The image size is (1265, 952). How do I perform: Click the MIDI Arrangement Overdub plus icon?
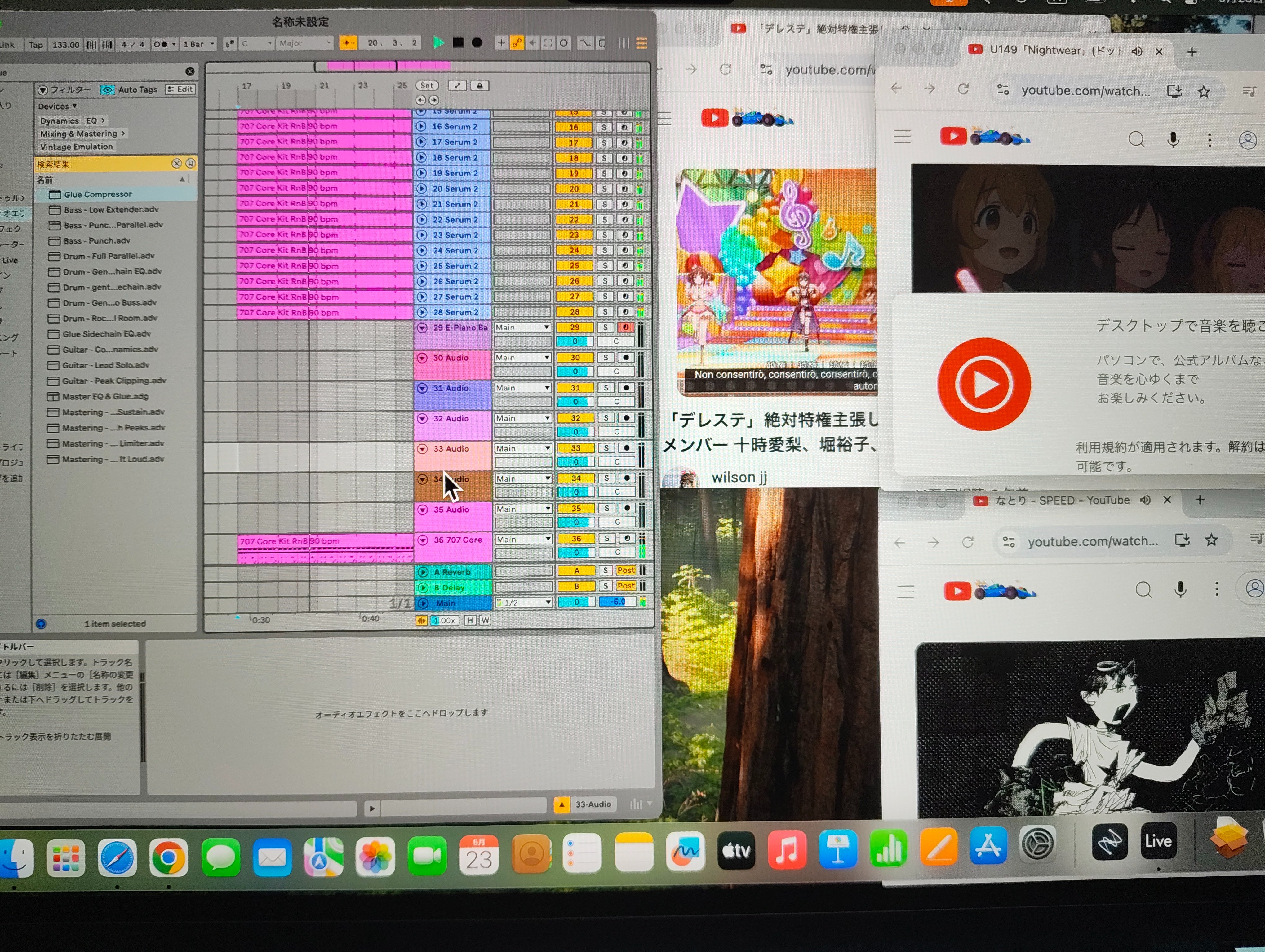pos(501,43)
